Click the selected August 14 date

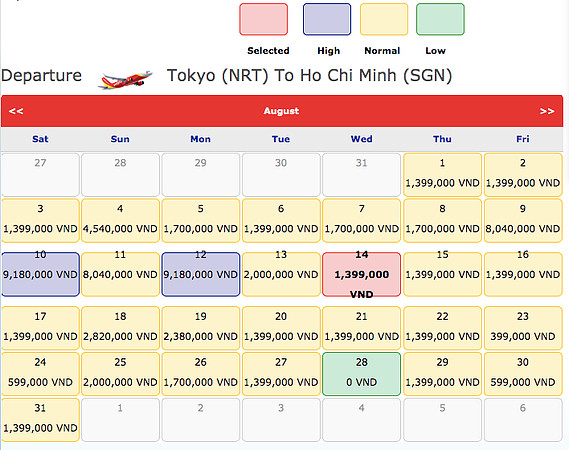pyautogui.click(x=361, y=274)
